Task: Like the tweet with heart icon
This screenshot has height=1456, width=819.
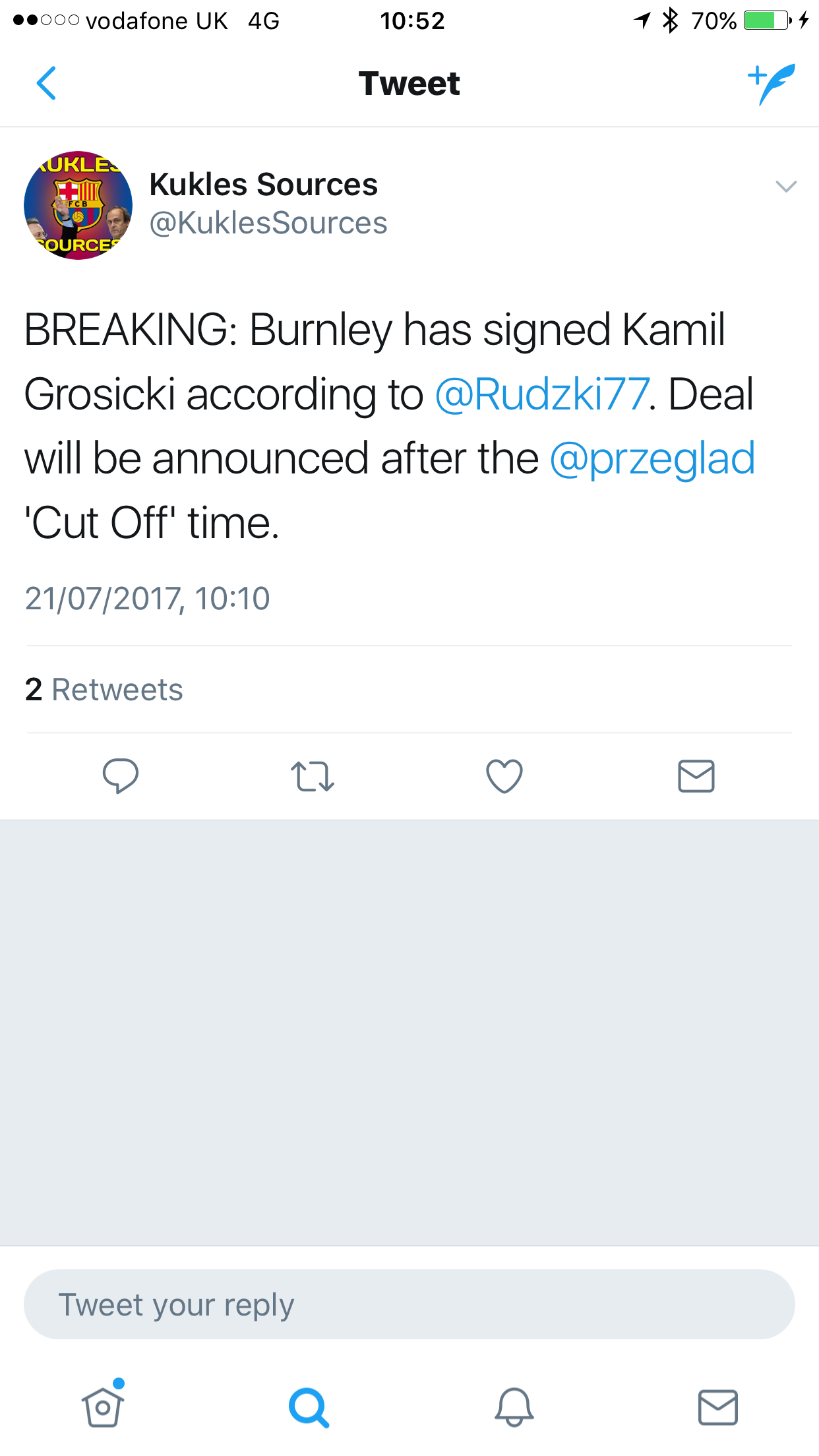Action: pyautogui.click(x=504, y=775)
